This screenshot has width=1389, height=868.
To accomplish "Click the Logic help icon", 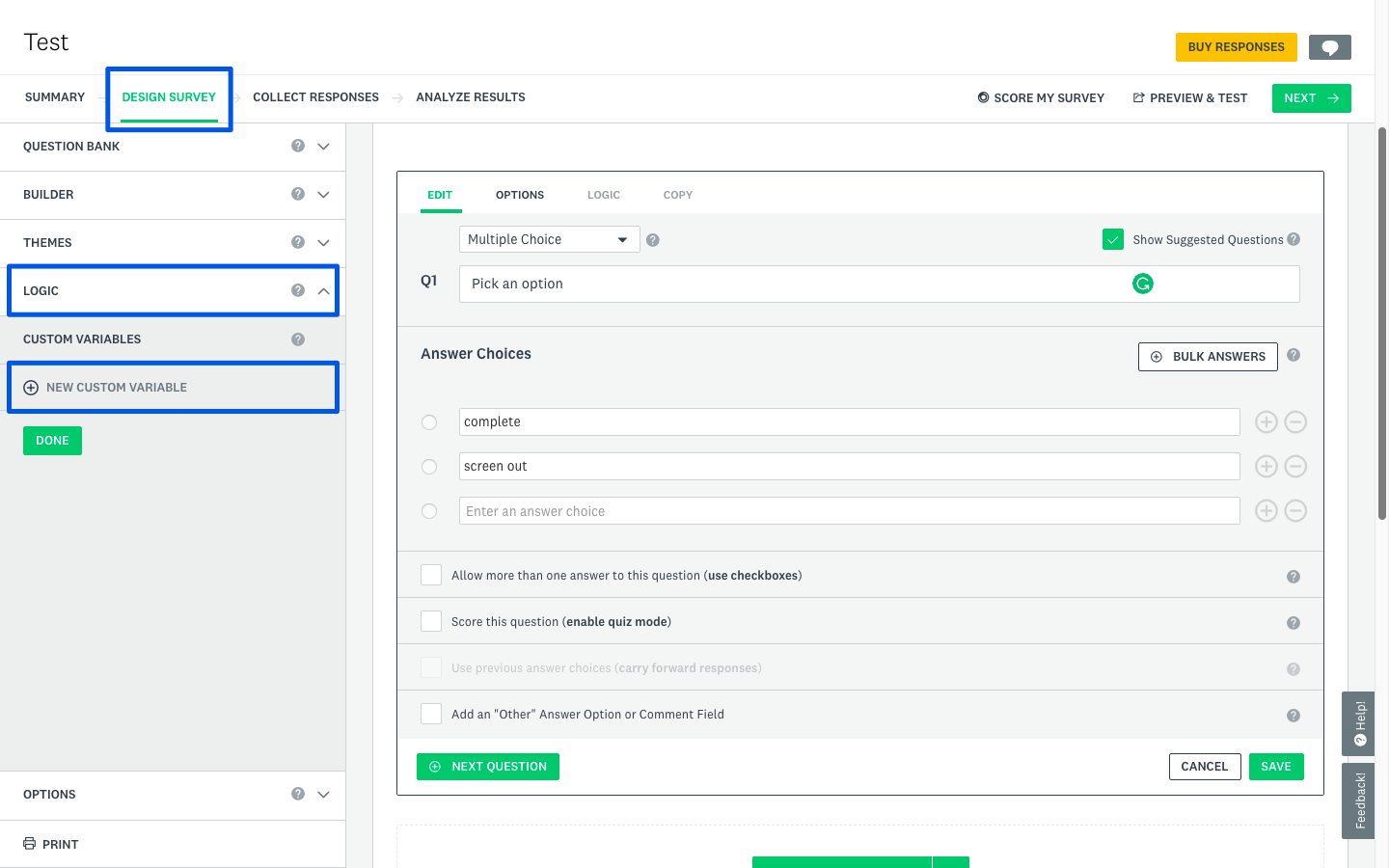I will pyautogui.click(x=298, y=290).
